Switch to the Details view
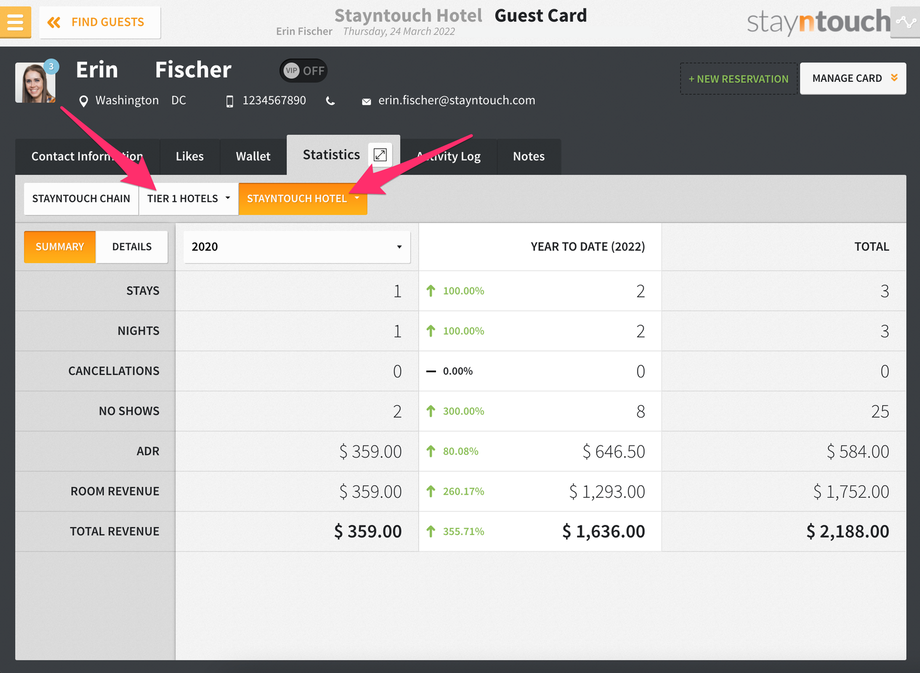The height and width of the screenshot is (673, 920). tap(132, 247)
